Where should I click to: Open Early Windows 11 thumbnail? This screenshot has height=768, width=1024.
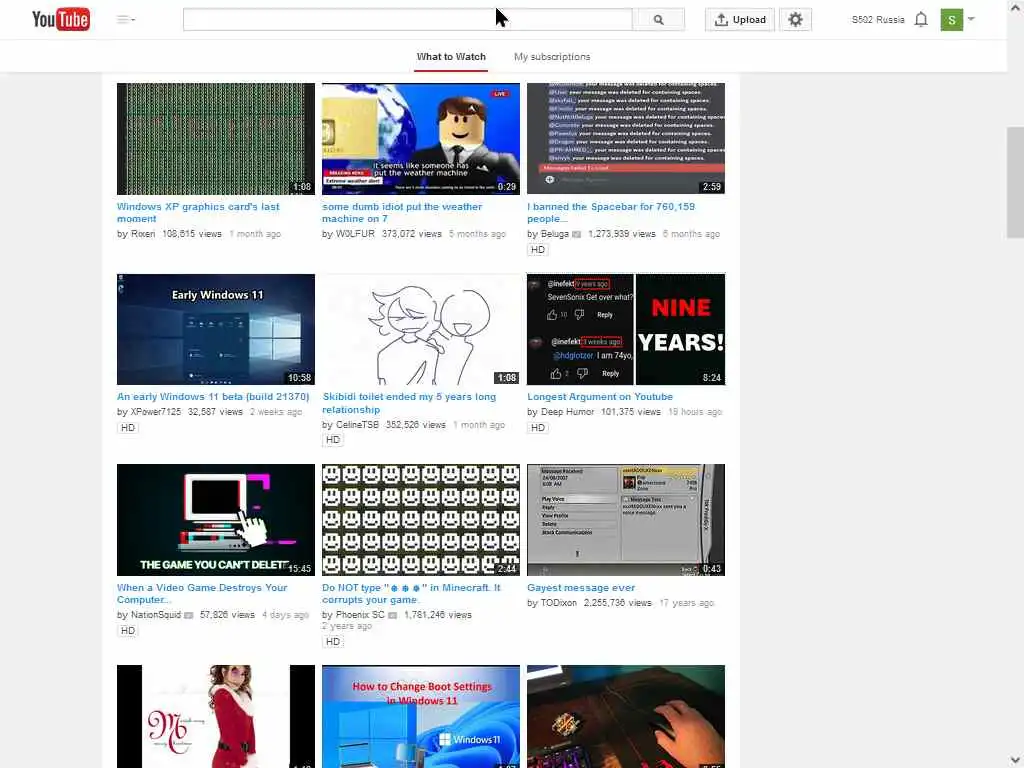pyautogui.click(x=216, y=329)
